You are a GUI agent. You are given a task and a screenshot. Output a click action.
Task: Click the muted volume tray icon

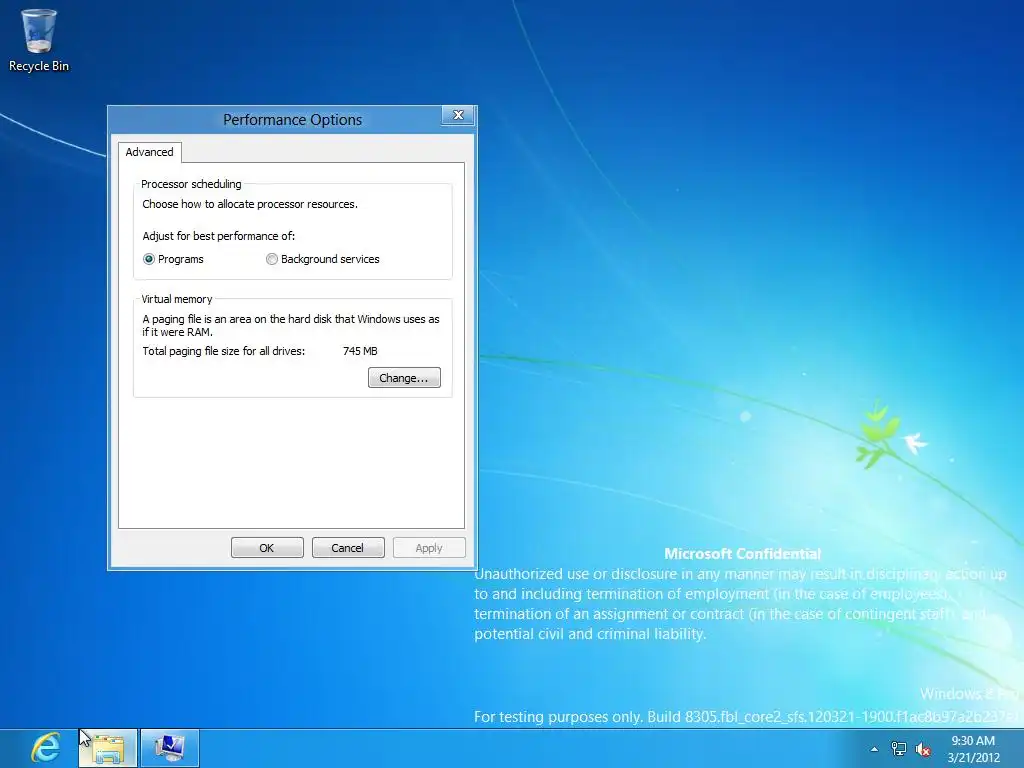923,749
